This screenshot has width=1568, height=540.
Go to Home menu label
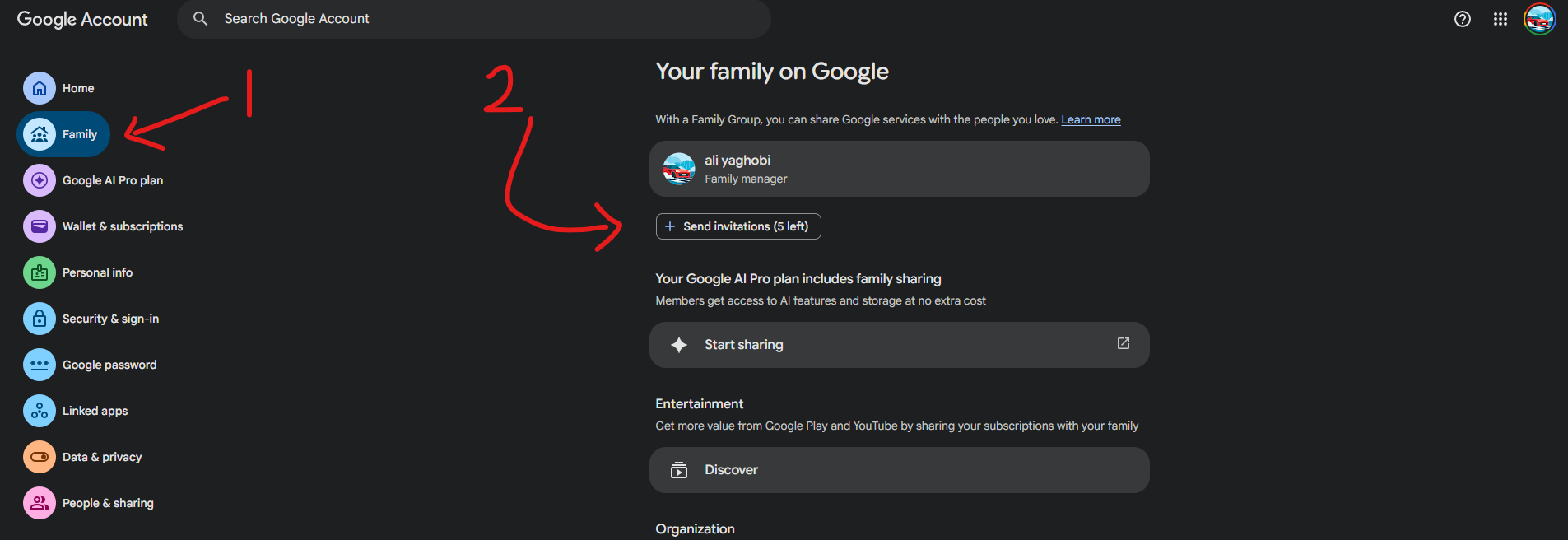(x=78, y=88)
